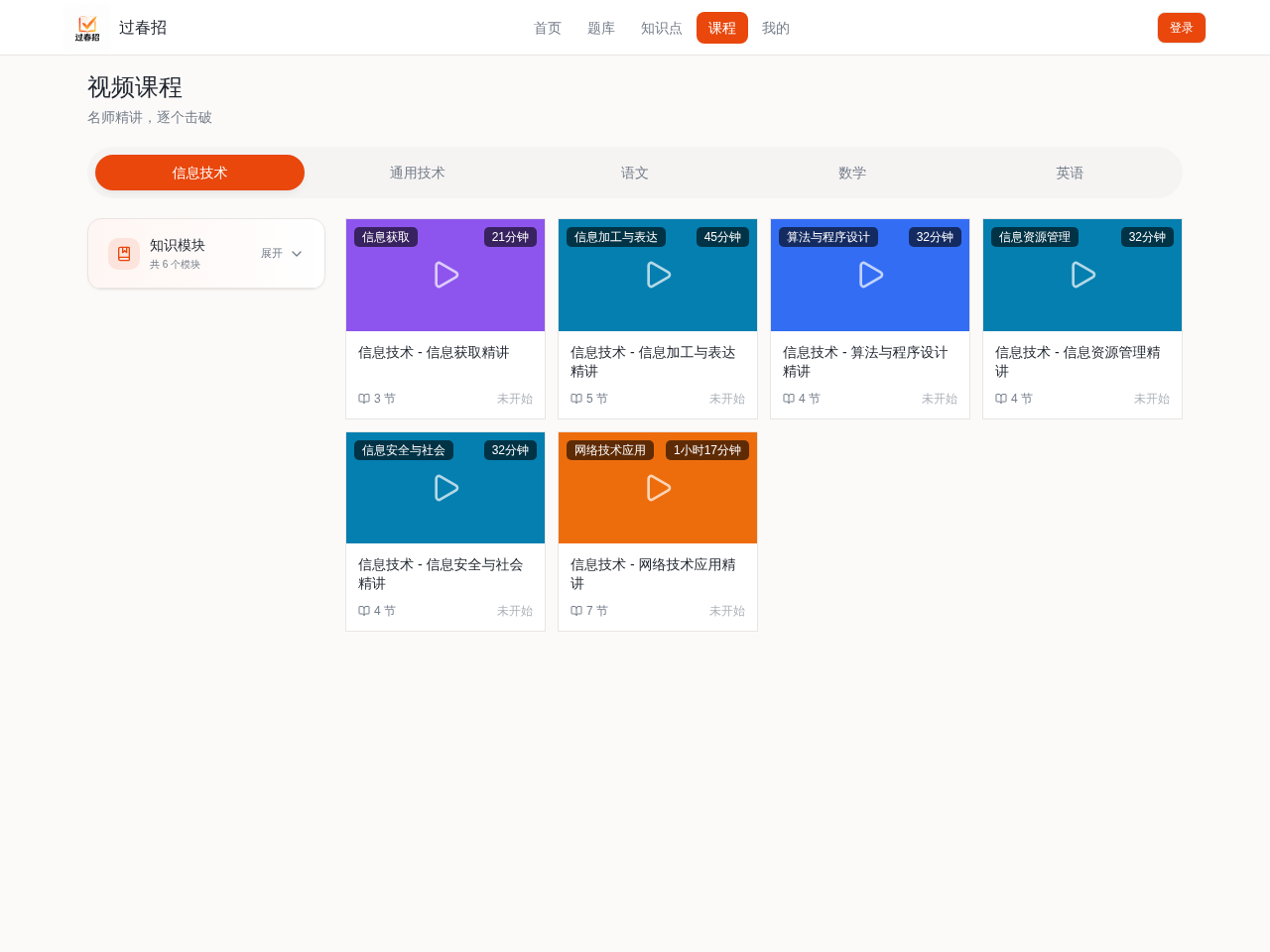Play the 网络技术应用 course video

click(658, 488)
